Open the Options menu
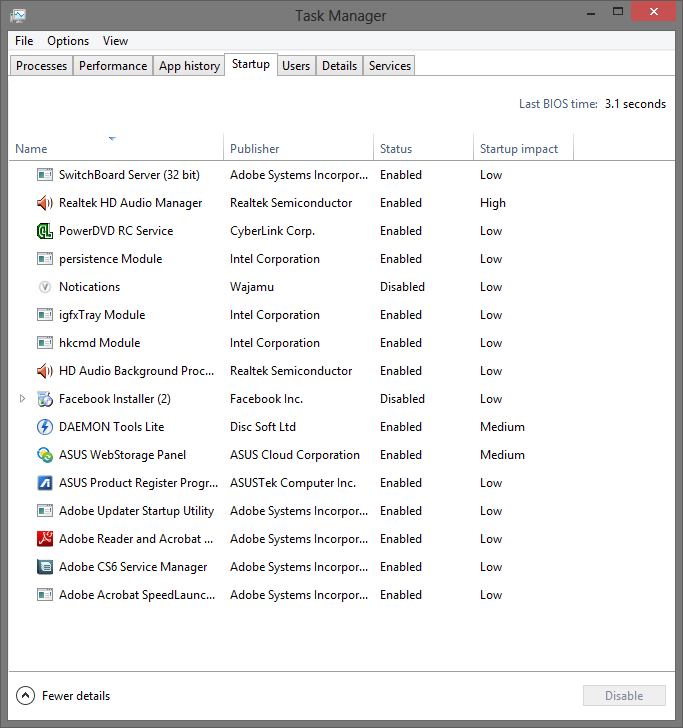The height and width of the screenshot is (728, 683). 68,41
